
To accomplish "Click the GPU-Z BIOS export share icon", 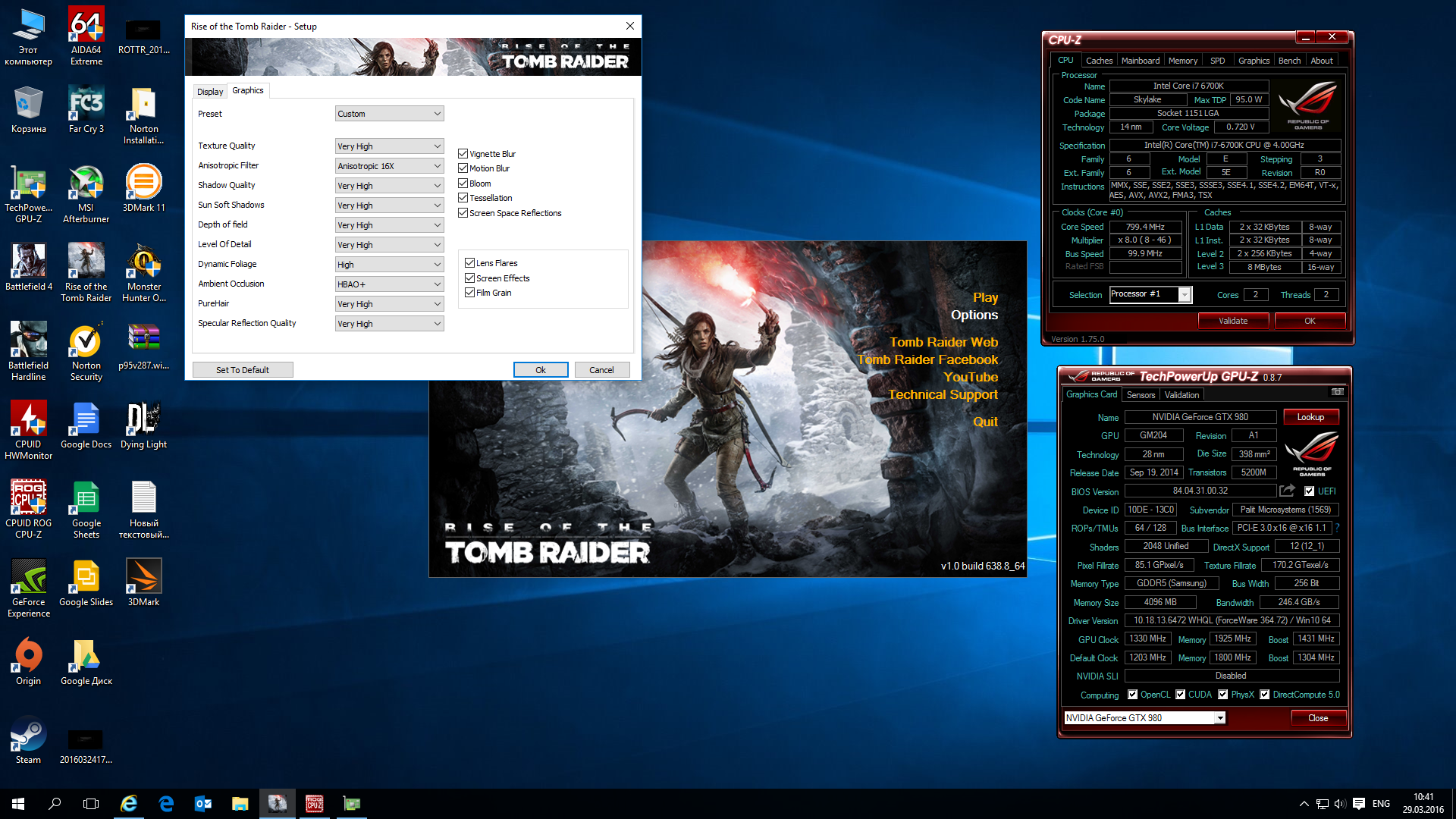I will coord(1287,491).
